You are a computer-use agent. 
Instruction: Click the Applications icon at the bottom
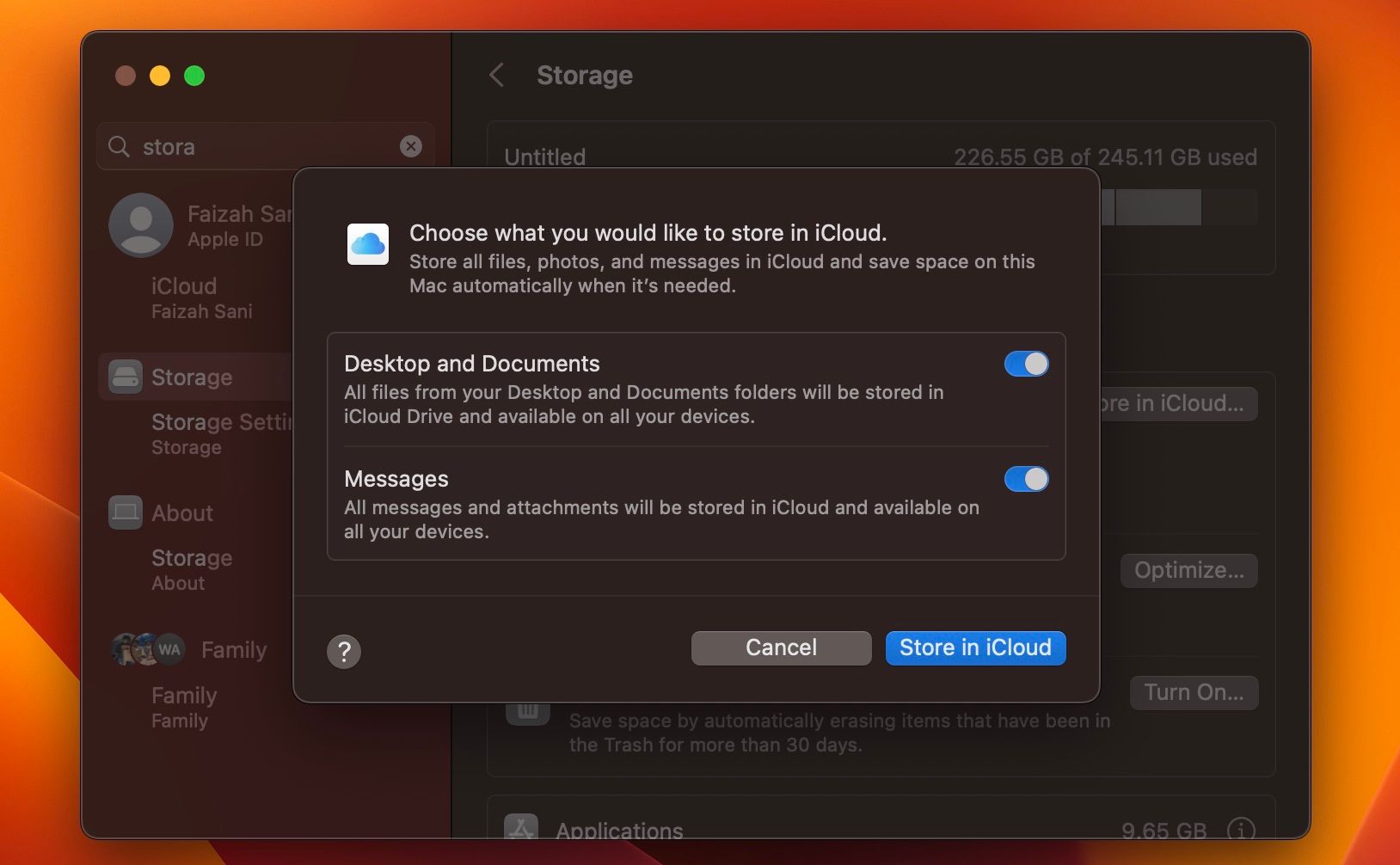click(x=521, y=827)
